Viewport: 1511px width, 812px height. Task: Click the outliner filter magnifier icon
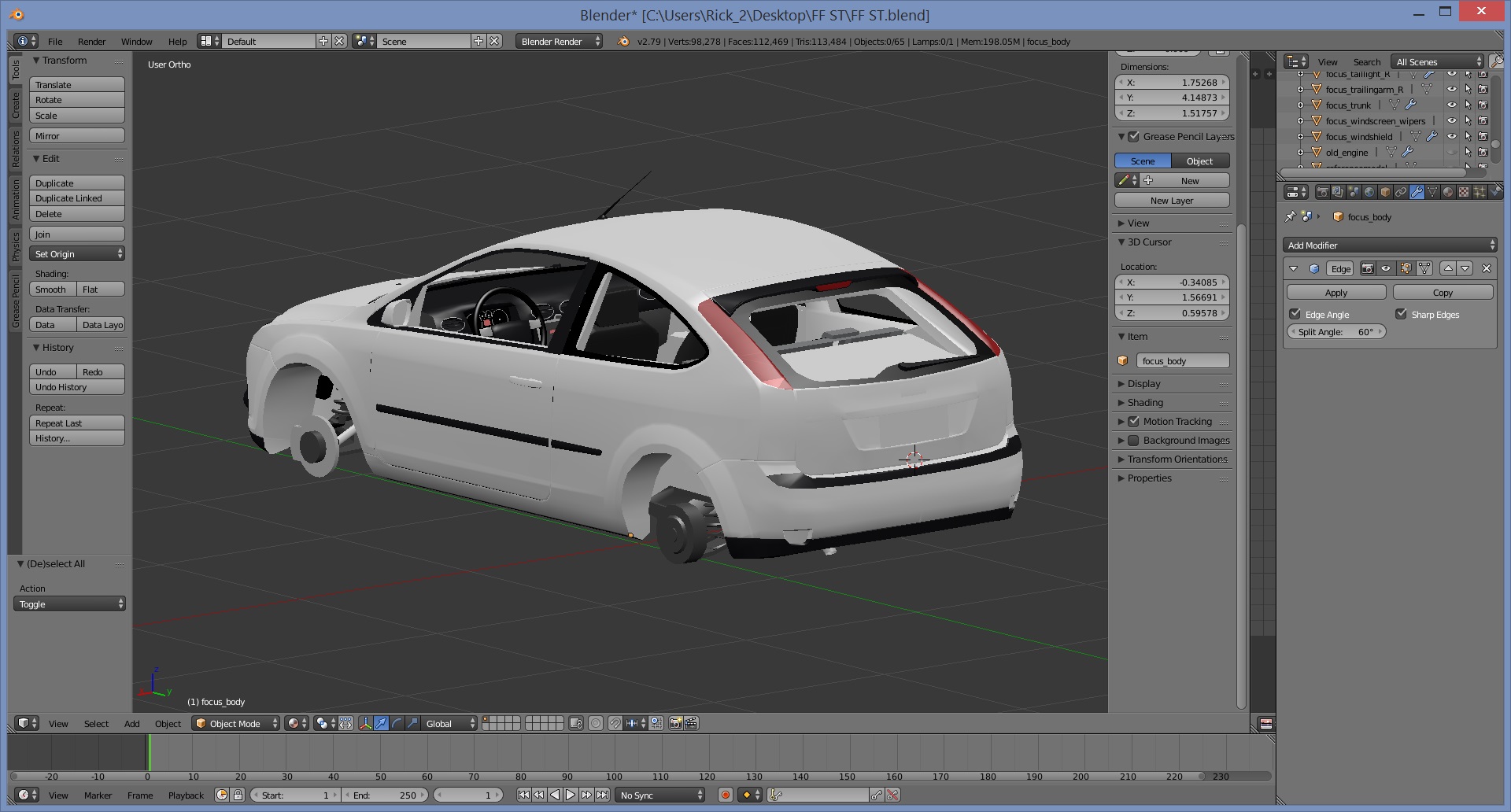coord(1496,61)
